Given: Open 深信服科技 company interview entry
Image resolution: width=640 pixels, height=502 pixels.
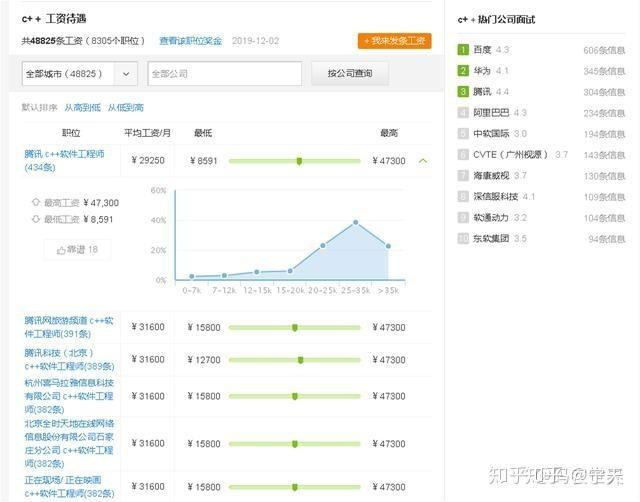Looking at the screenshot, I should (496, 197).
